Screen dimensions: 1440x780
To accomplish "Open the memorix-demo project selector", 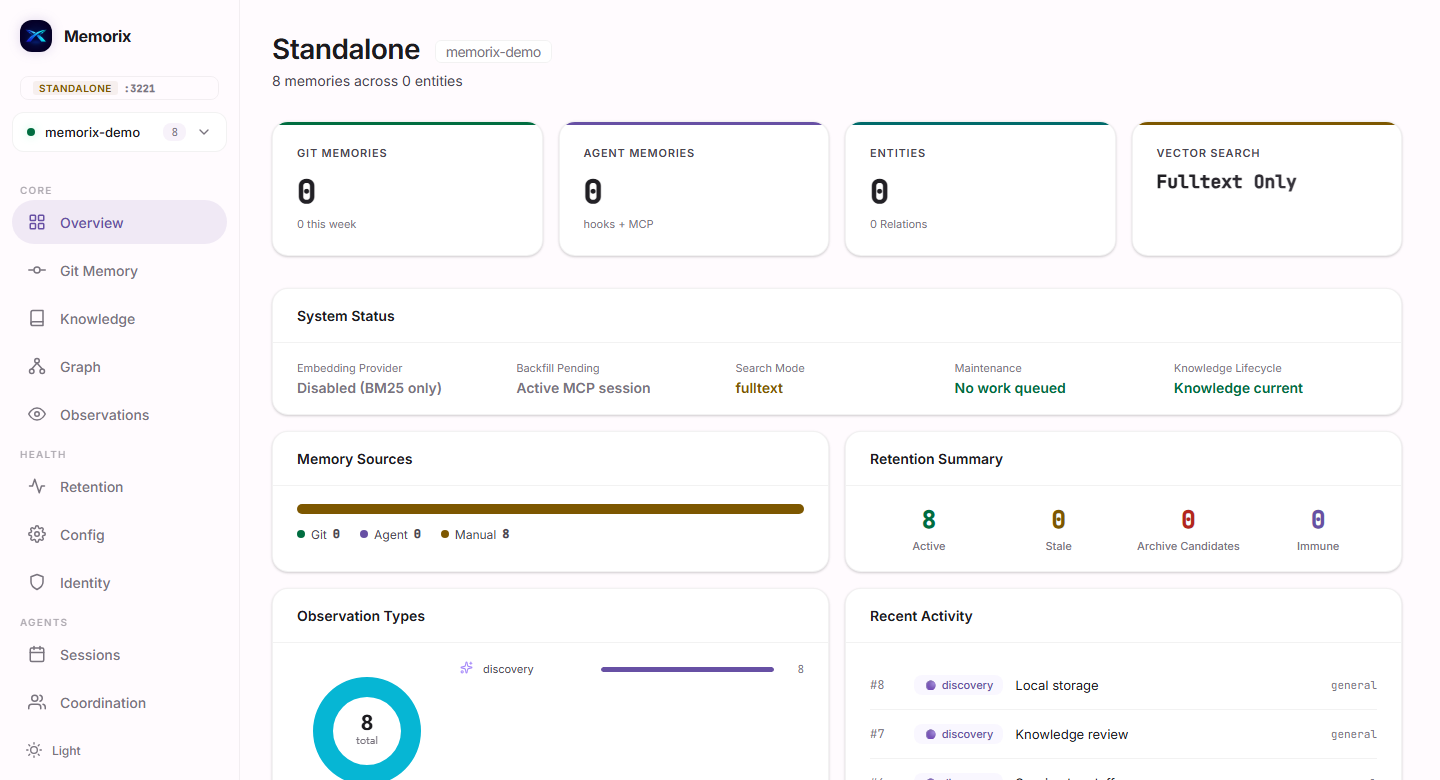I will click(x=119, y=132).
